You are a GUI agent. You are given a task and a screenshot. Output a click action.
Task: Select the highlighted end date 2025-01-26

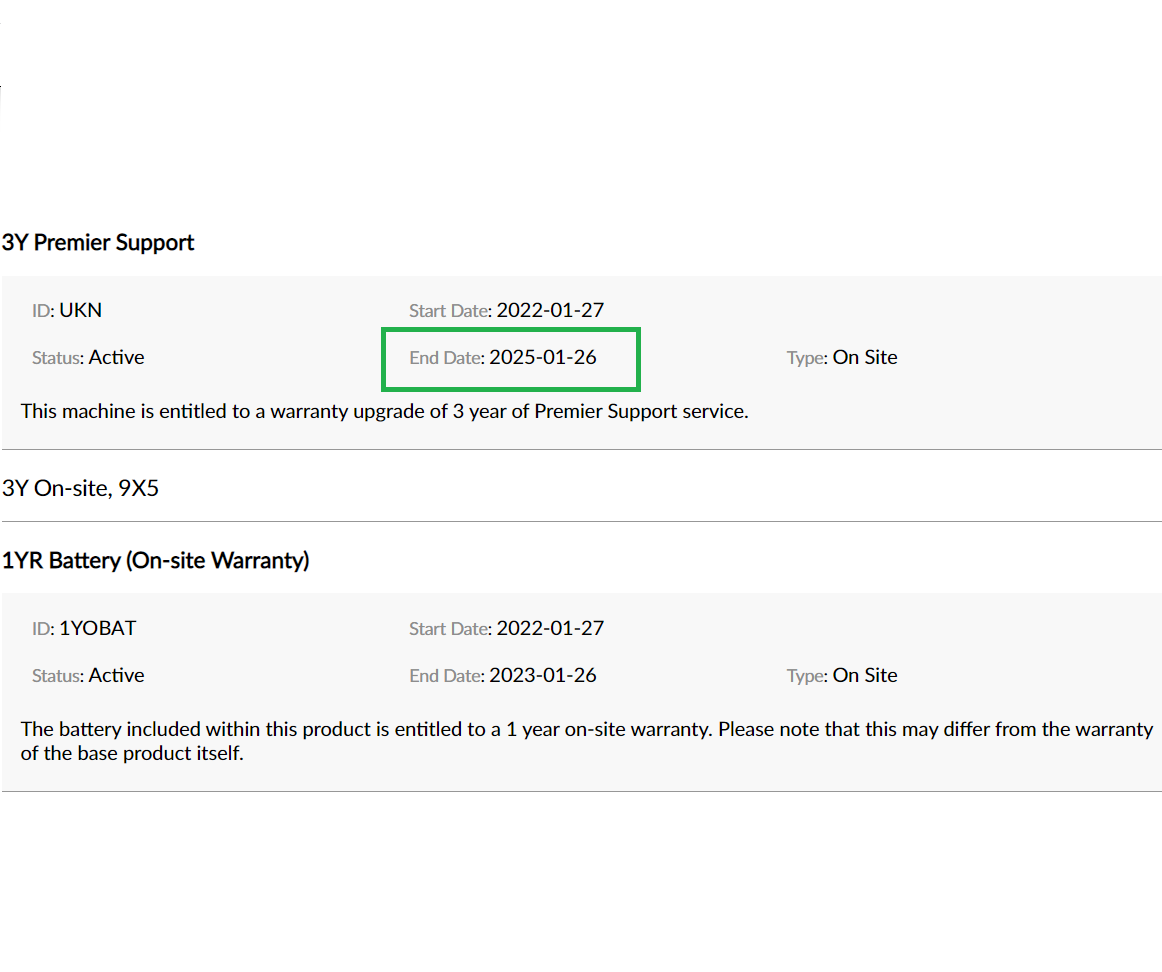coord(543,357)
